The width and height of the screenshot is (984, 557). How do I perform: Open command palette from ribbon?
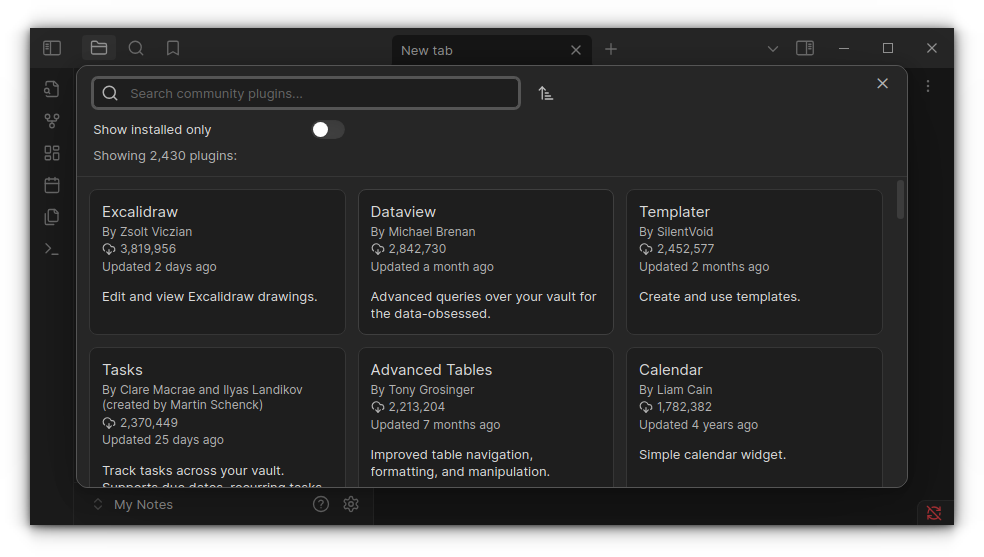point(52,249)
